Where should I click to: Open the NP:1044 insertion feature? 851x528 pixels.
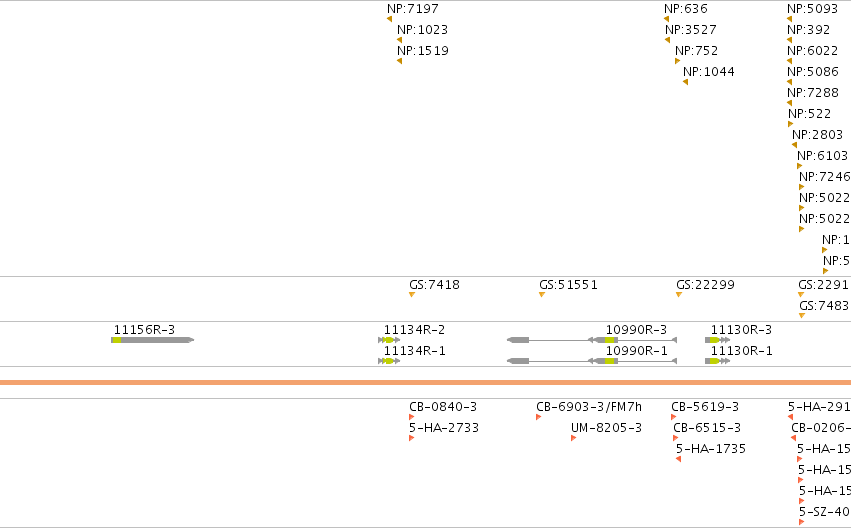[x=708, y=72]
